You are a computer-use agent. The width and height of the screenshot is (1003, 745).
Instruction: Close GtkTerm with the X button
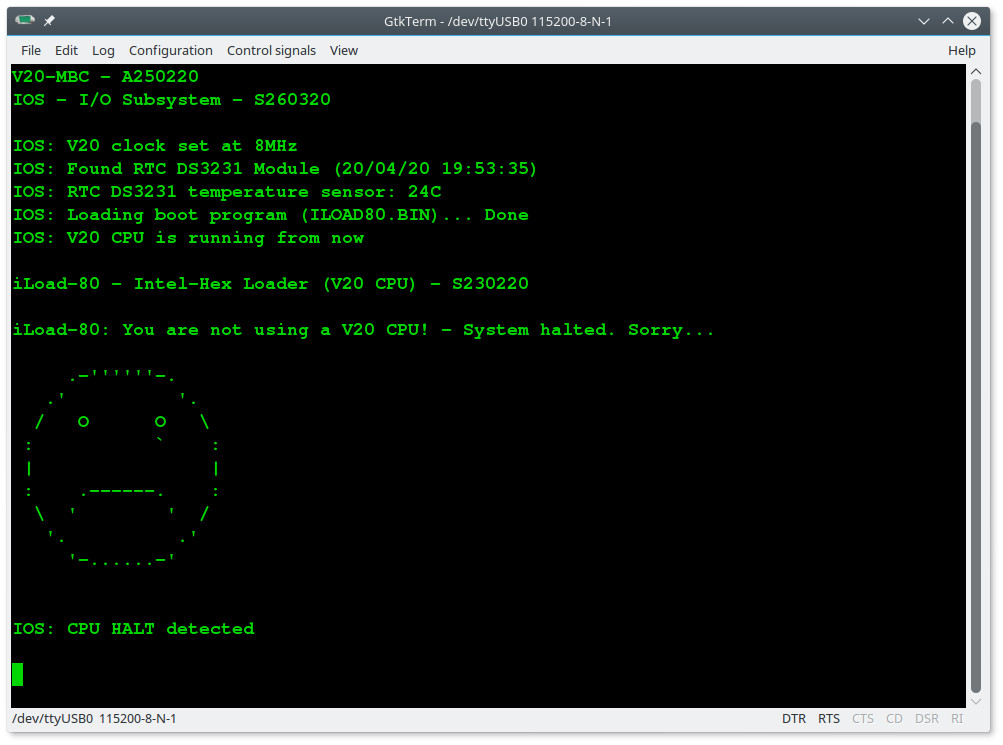tap(972, 21)
